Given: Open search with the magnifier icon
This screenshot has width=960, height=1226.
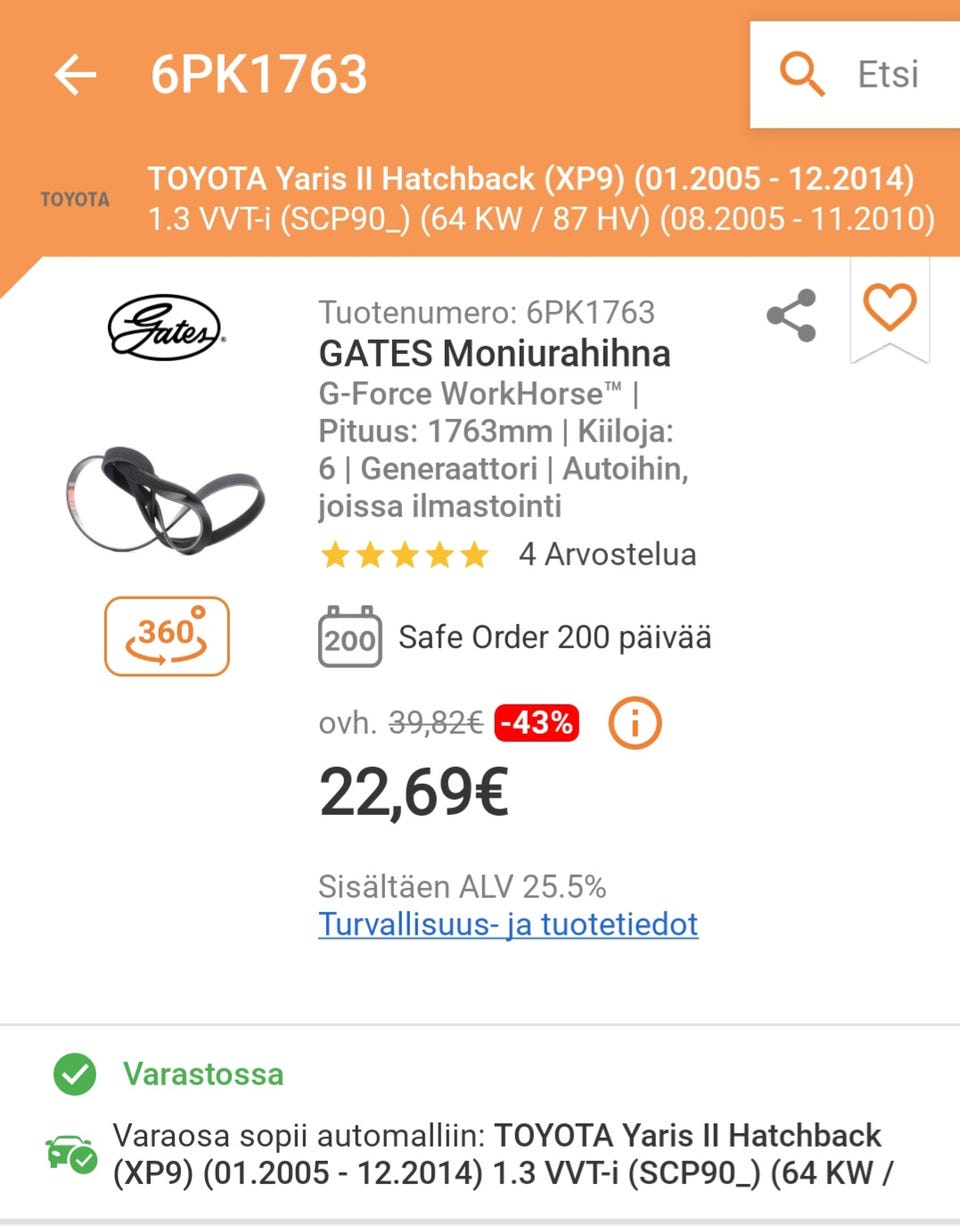Looking at the screenshot, I should click(802, 74).
